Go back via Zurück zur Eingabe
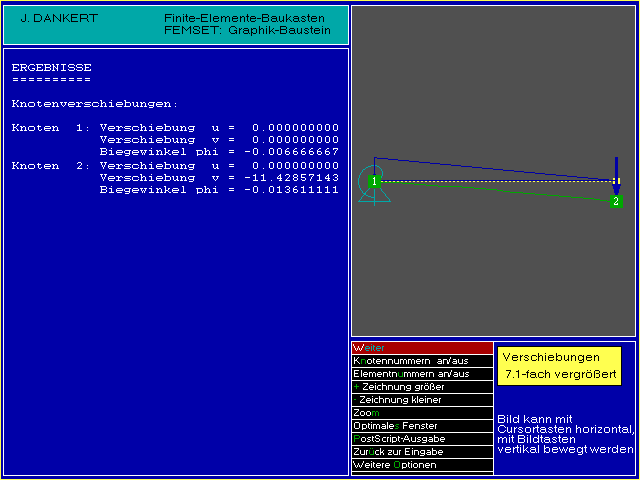This screenshot has width=640, height=480. pos(422,451)
